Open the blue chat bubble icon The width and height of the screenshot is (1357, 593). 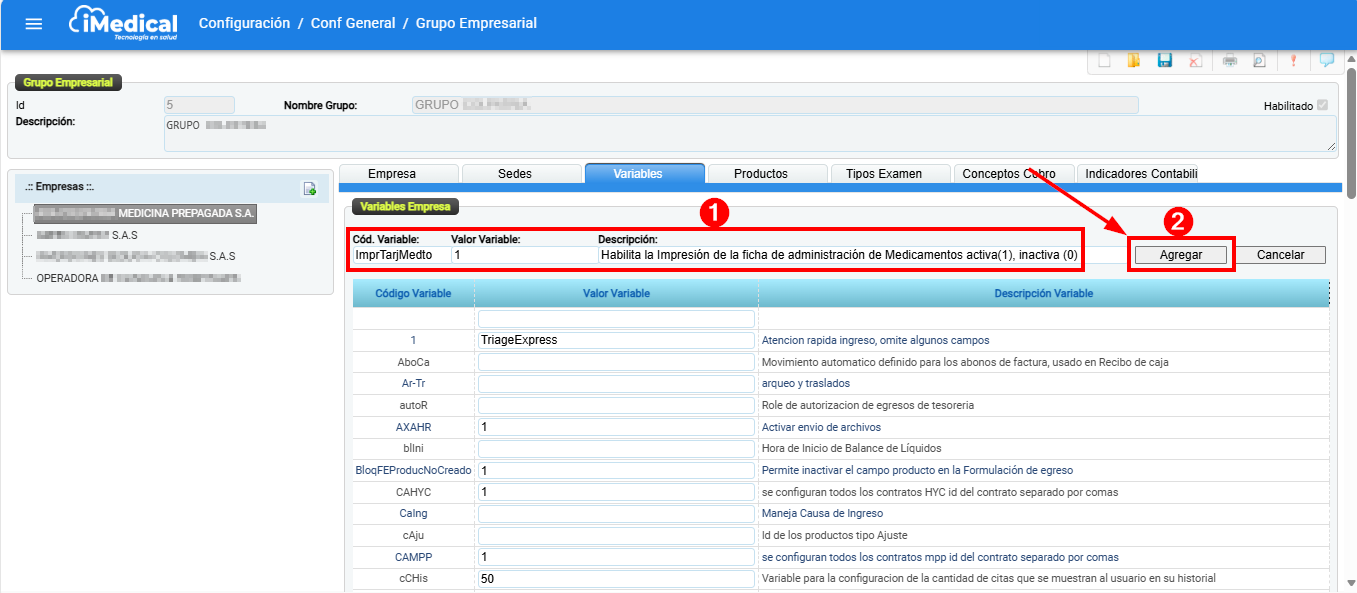tap(1326, 60)
